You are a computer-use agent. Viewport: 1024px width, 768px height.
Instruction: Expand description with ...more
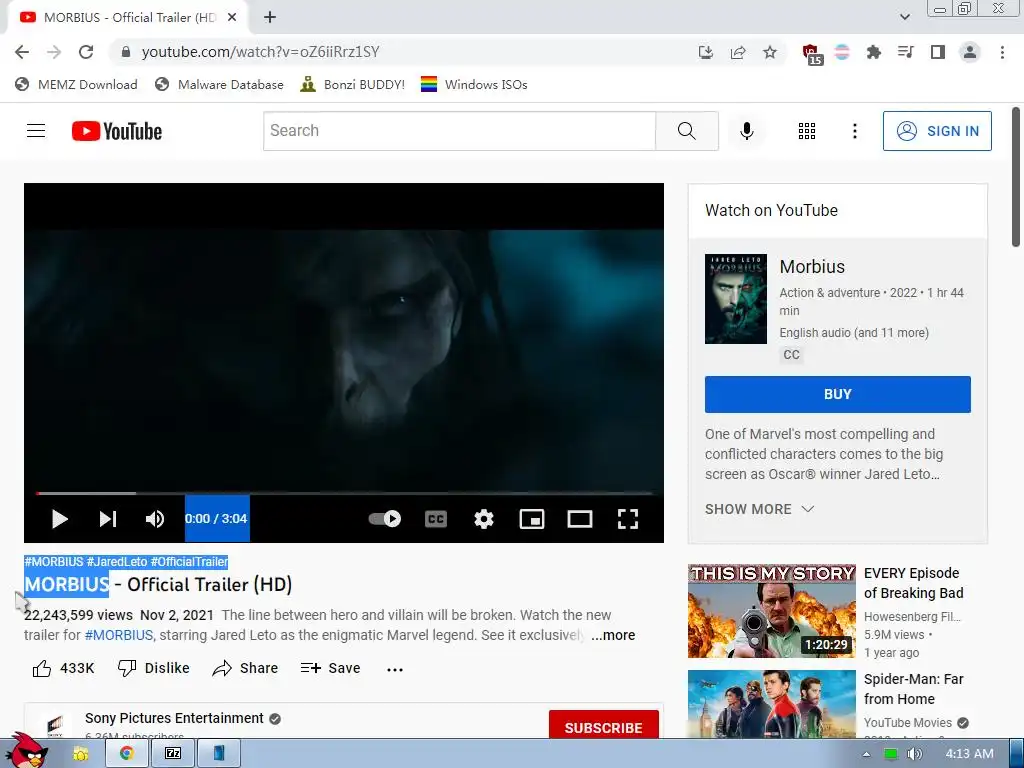pos(613,635)
